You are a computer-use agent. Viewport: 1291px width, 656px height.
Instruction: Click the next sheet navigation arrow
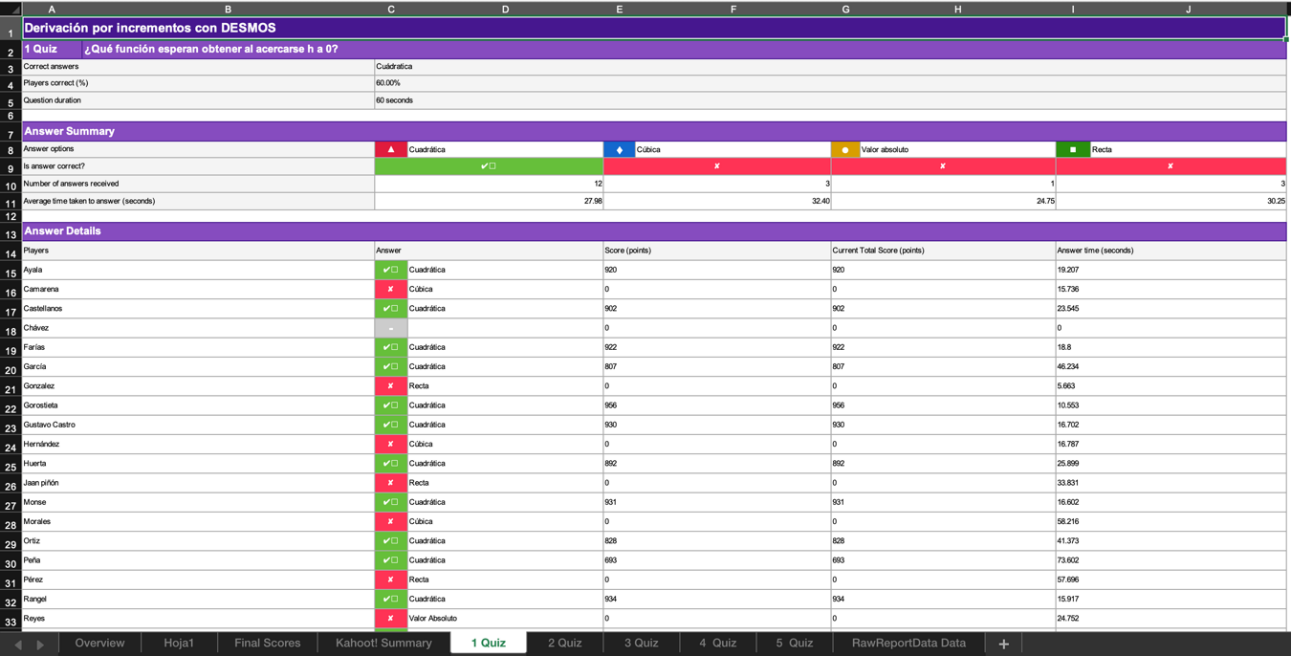pyautogui.click(x=41, y=644)
